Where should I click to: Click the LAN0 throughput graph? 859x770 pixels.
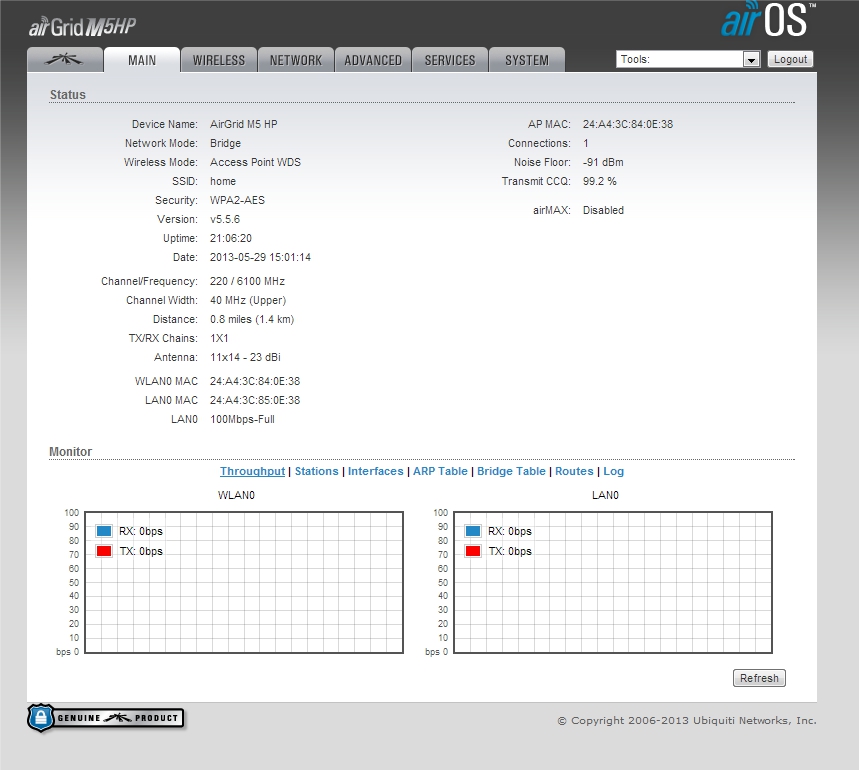point(613,582)
